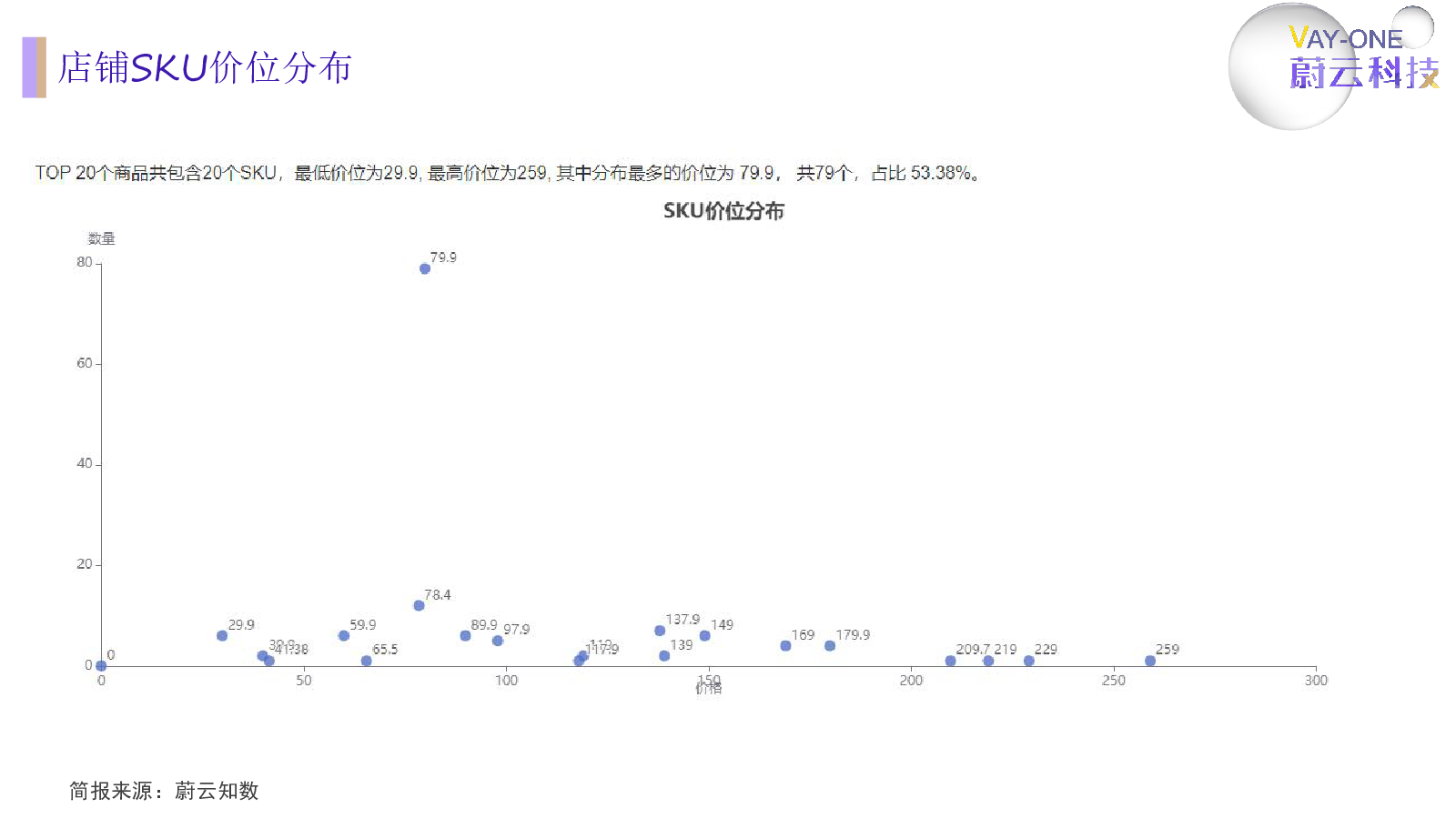Click the 65.5 data point
The width and height of the screenshot is (1456, 819).
[368, 662]
